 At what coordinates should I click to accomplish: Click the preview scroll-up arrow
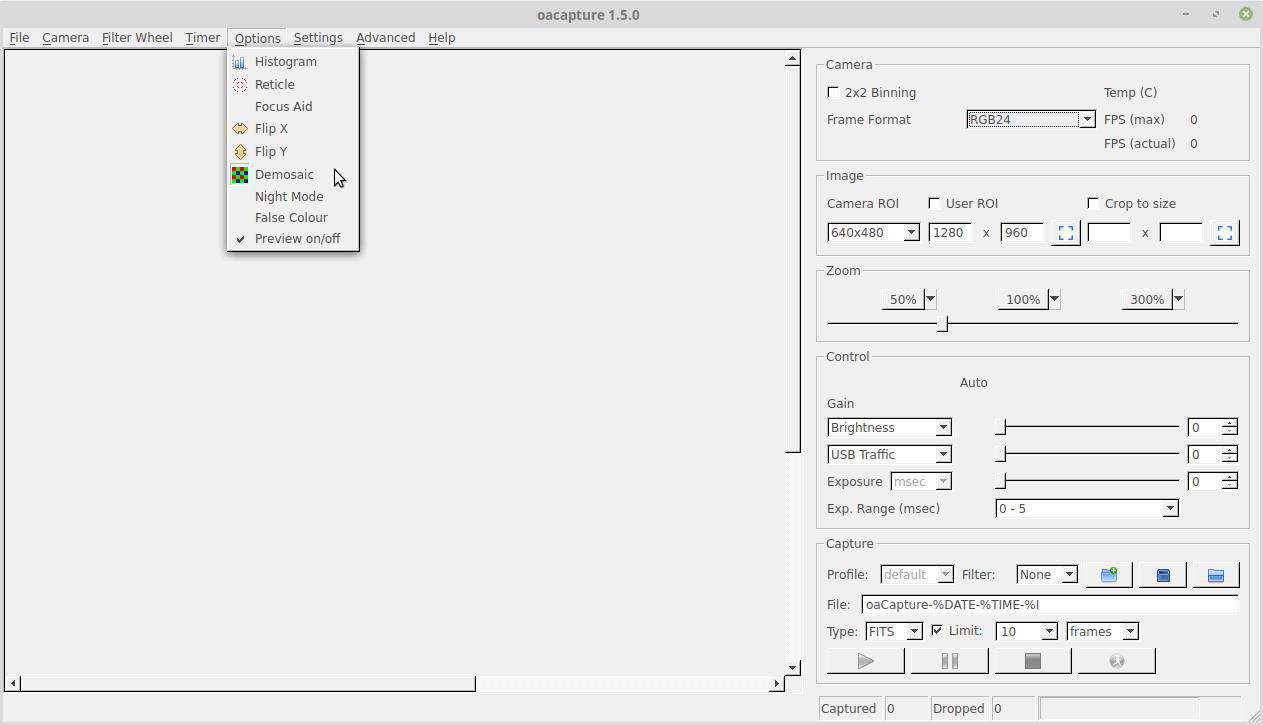coord(793,59)
